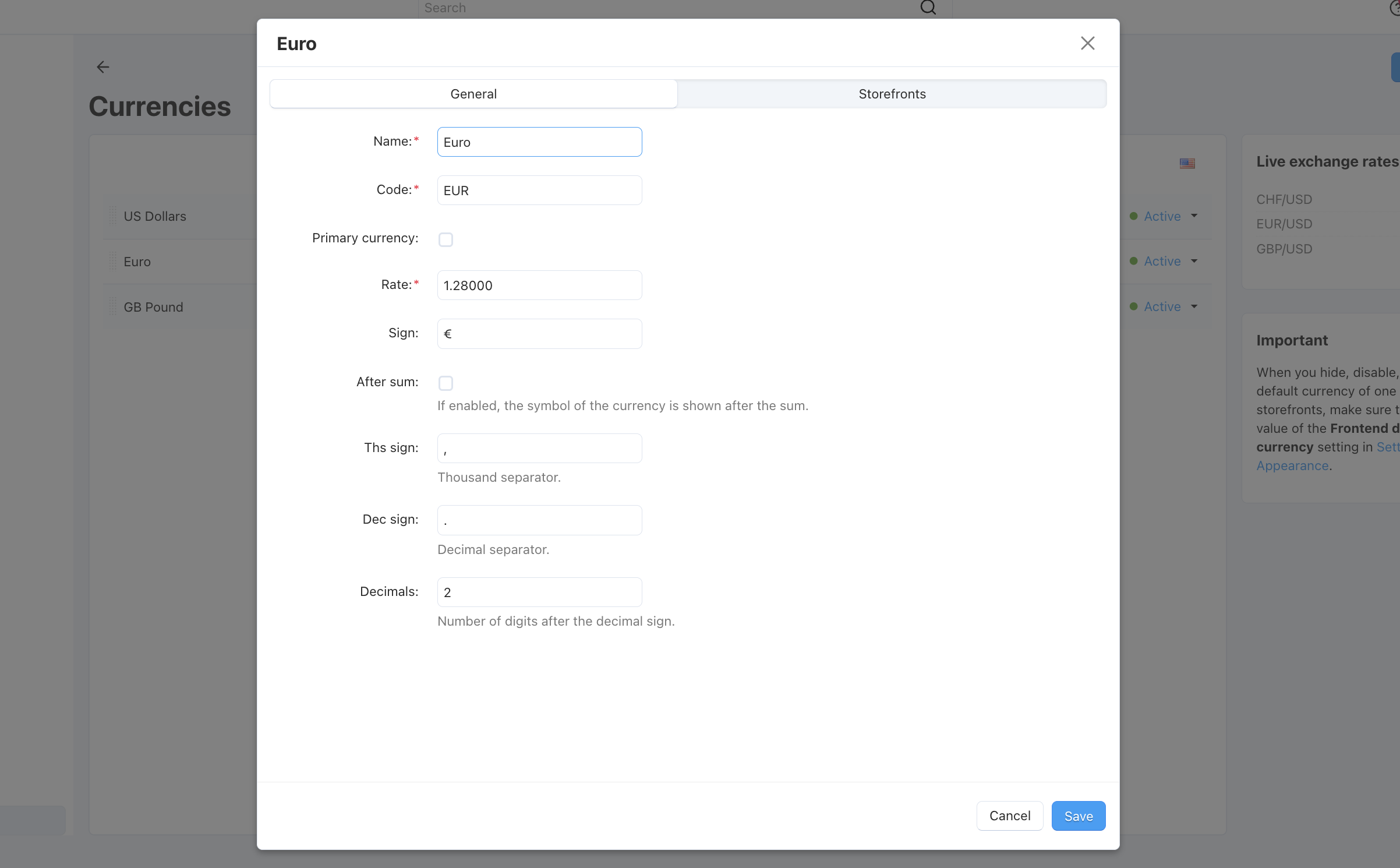Click the drag handle beside GB Pound
Image resolution: width=1400 pixels, height=868 pixels.
[113, 307]
